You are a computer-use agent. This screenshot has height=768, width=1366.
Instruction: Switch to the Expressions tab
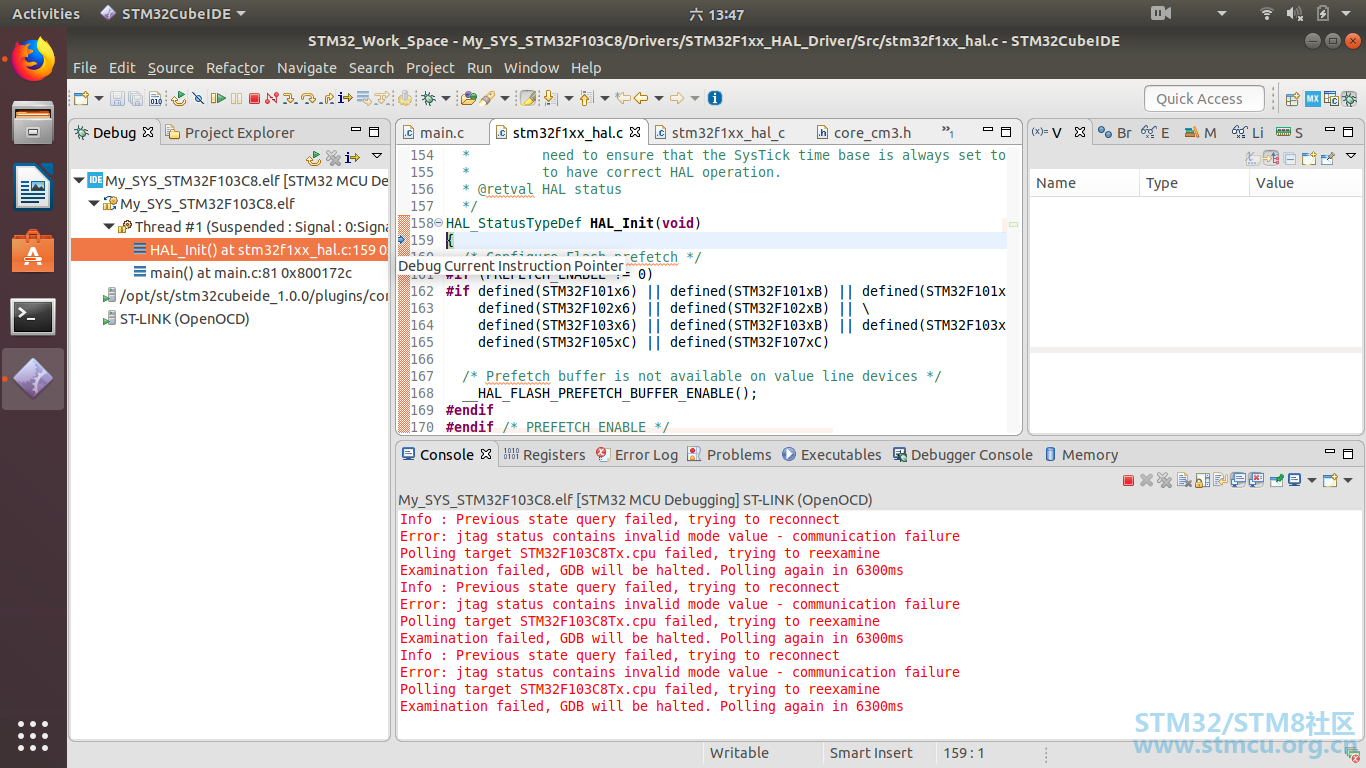click(1155, 132)
